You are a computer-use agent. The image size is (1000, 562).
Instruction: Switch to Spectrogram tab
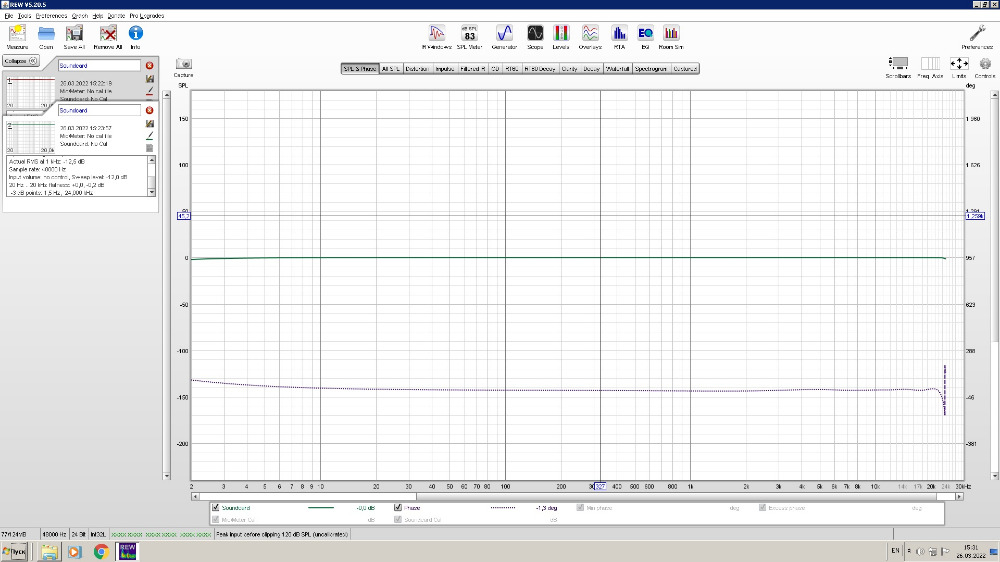651,69
